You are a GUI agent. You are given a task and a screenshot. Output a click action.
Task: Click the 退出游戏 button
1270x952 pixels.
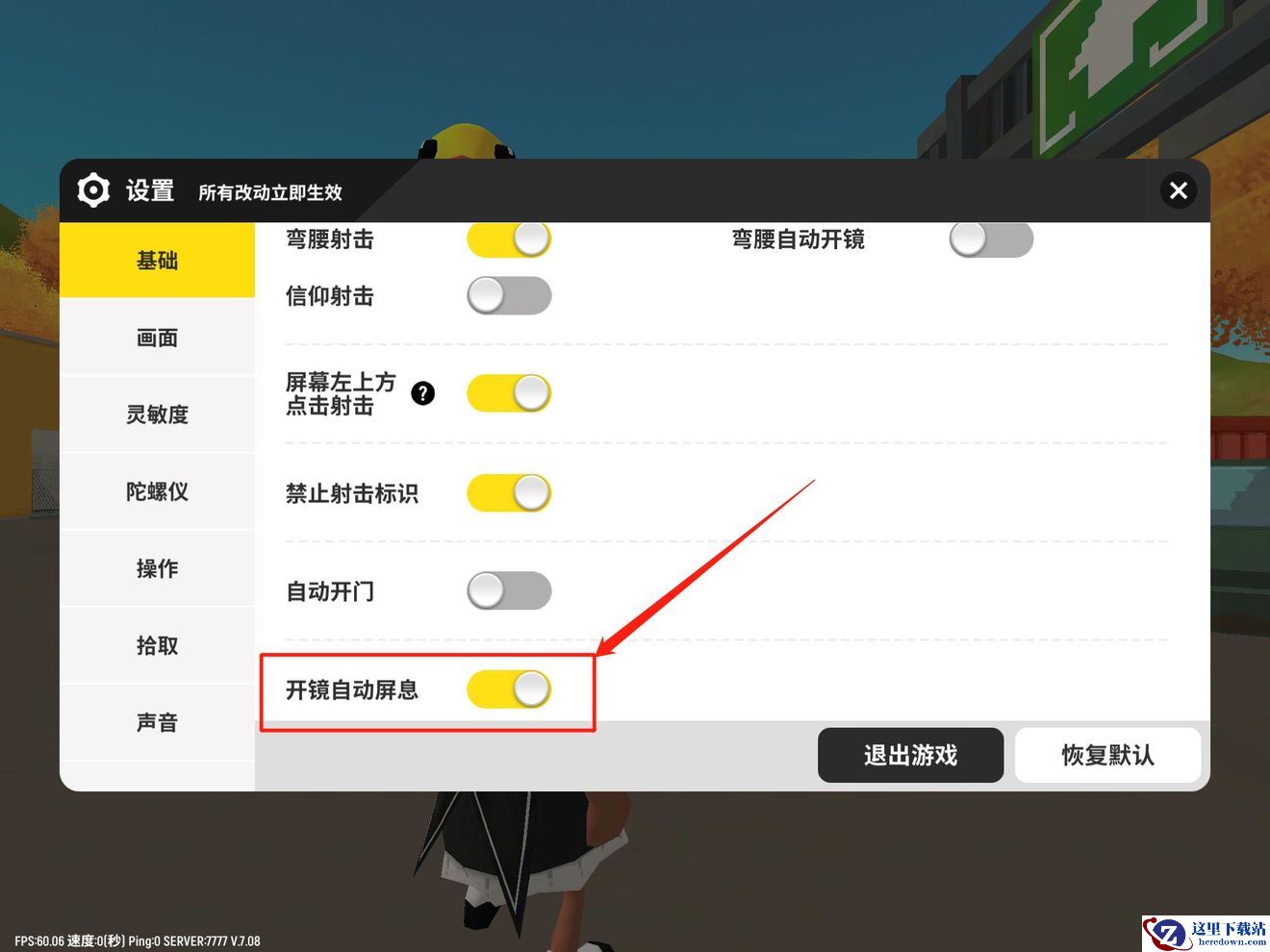point(910,755)
